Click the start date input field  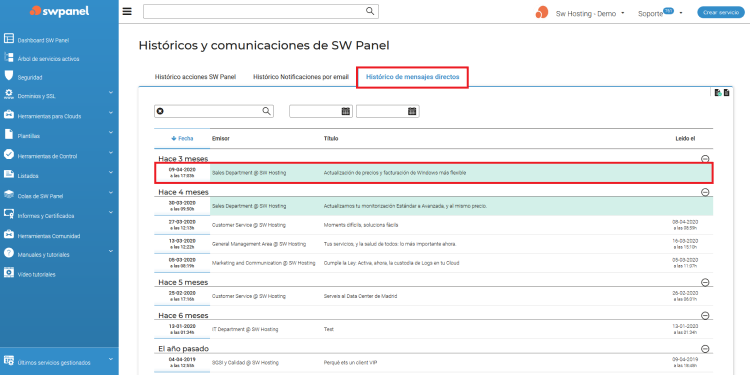click(320, 111)
